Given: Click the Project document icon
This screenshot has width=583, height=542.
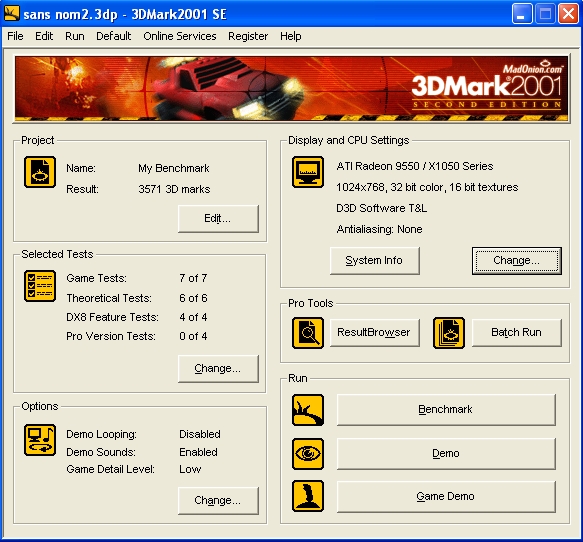Looking at the screenshot, I should pyautogui.click(x=40, y=172).
